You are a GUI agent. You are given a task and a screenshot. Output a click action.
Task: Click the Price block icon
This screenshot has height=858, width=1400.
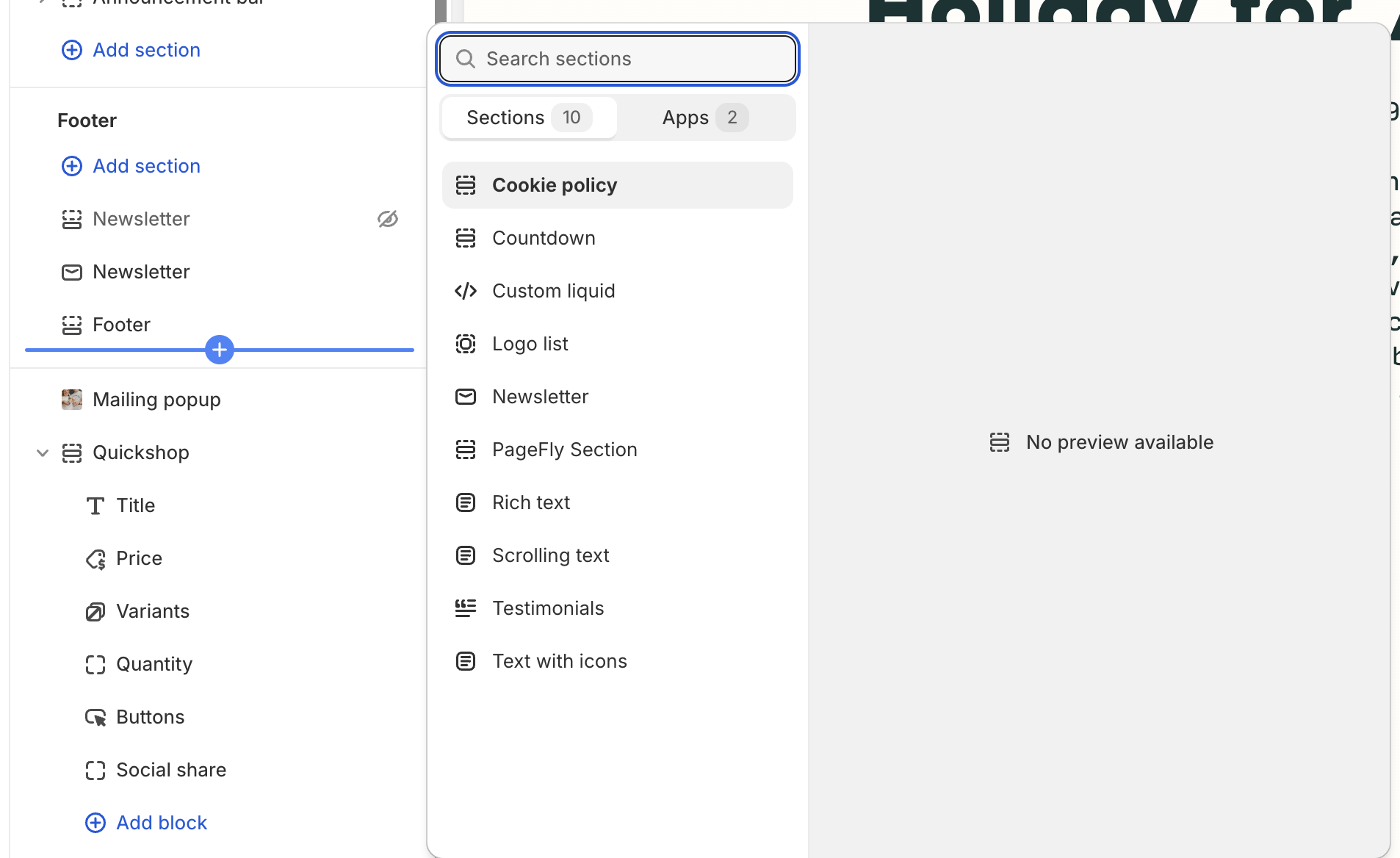click(95, 559)
